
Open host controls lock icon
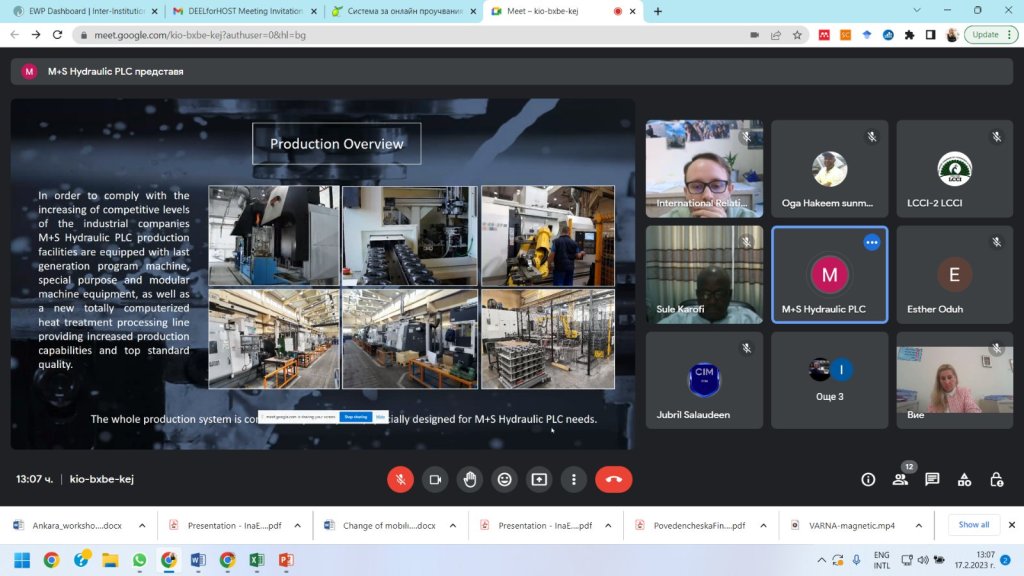[996, 479]
